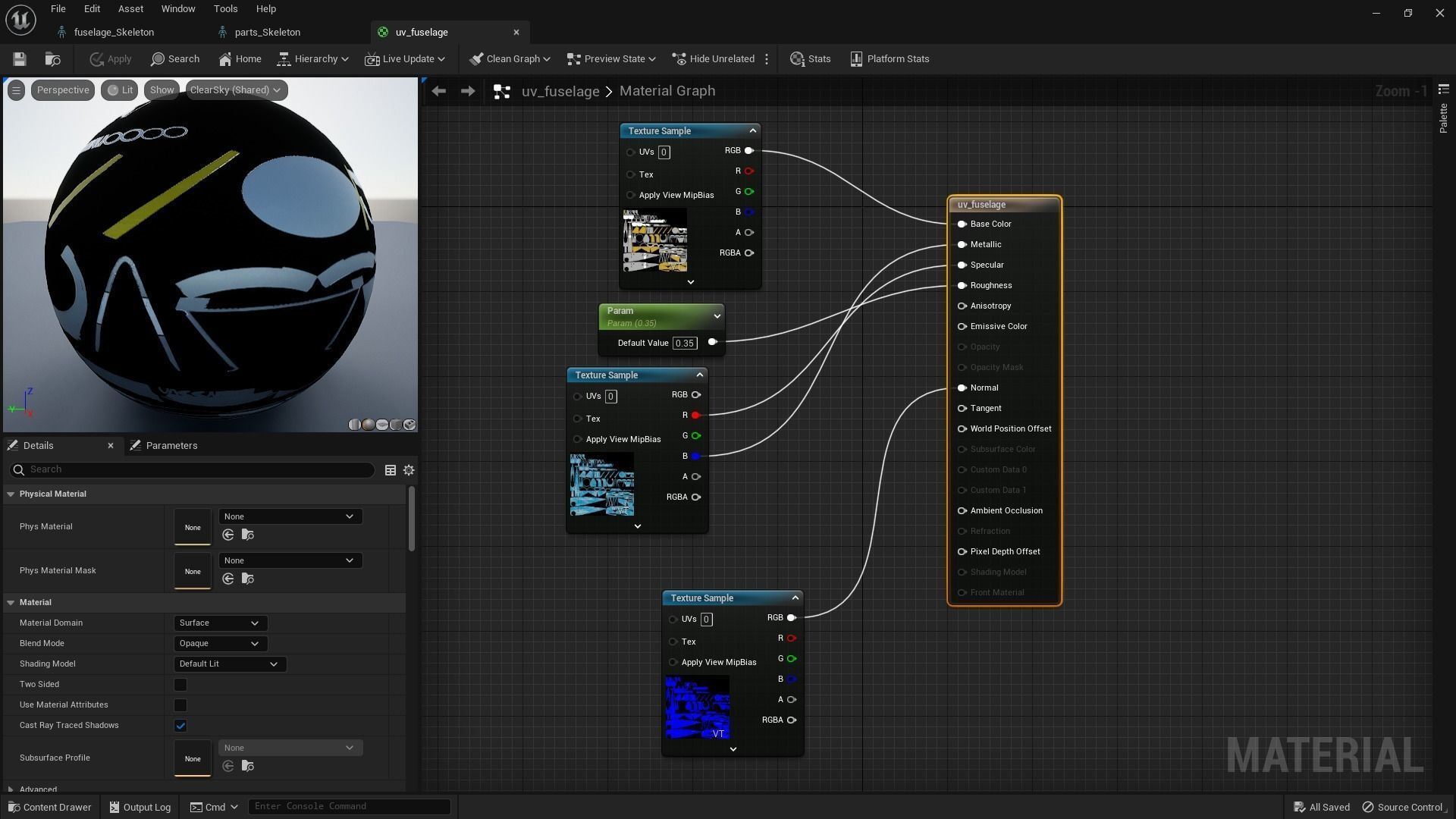Click Browse to asset icon in toolbar
The height and width of the screenshot is (819, 1456).
[52, 59]
